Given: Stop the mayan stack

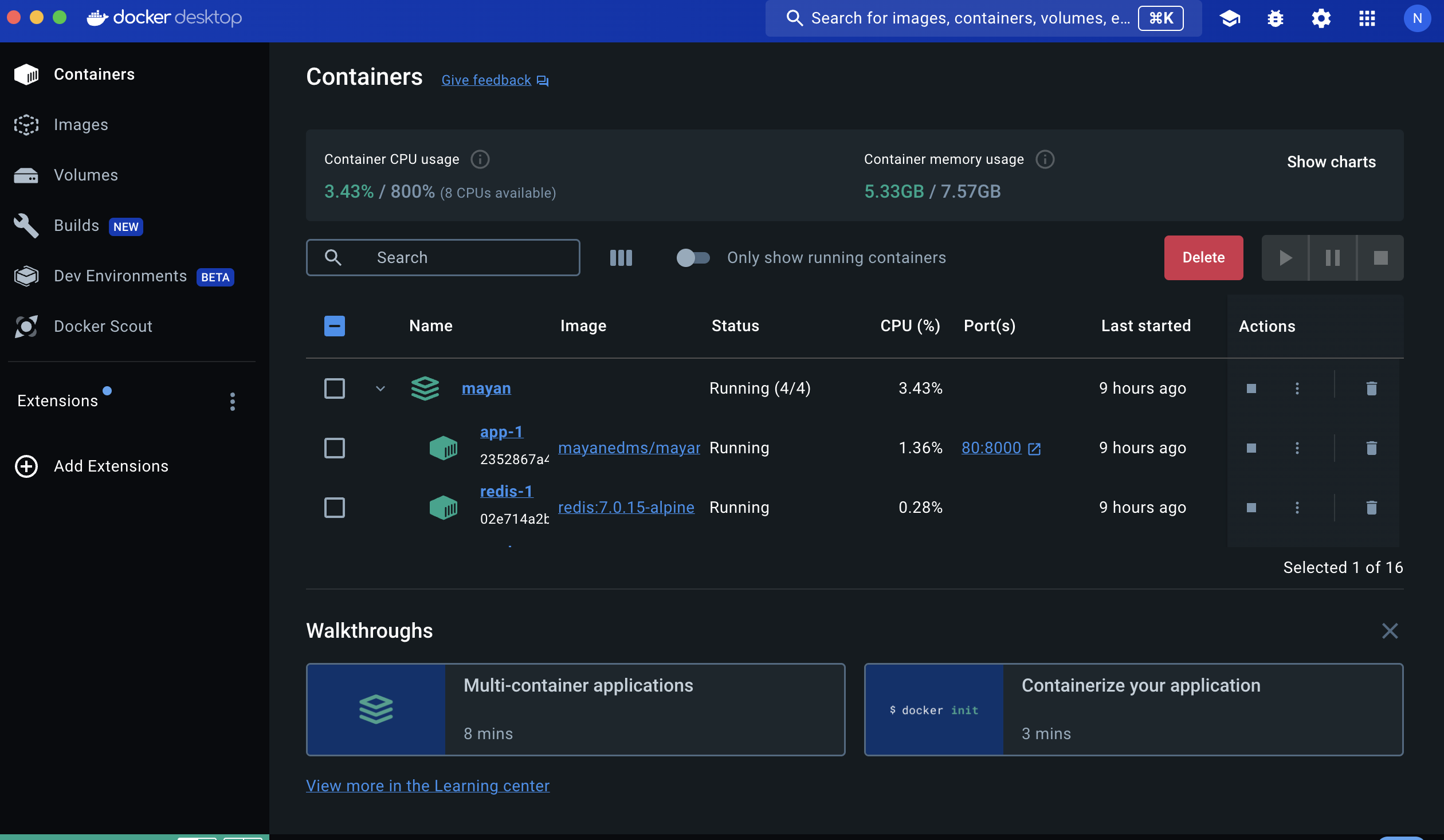Looking at the screenshot, I should [1251, 388].
